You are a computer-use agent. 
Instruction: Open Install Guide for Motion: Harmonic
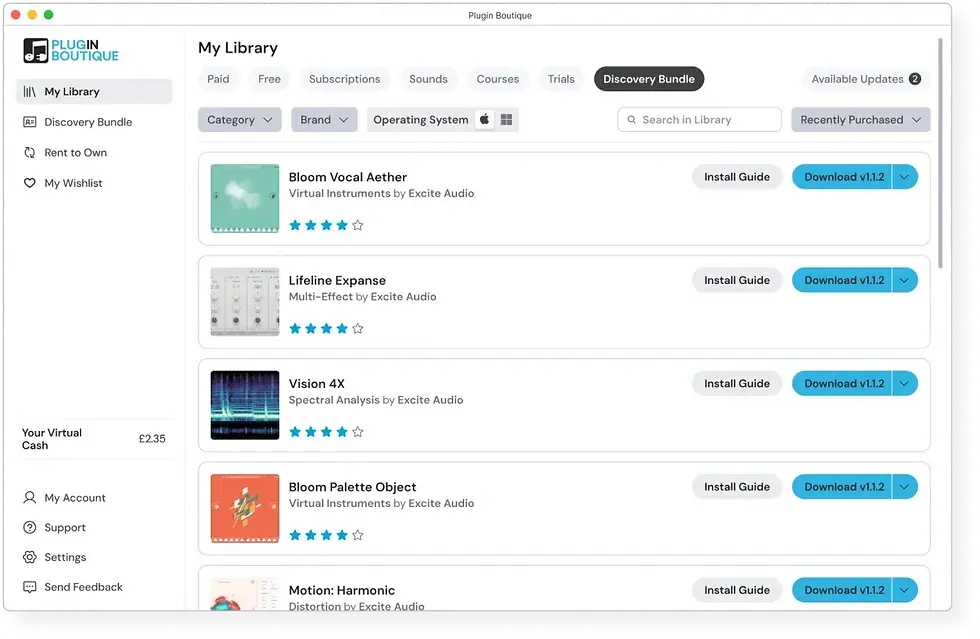click(x=737, y=590)
